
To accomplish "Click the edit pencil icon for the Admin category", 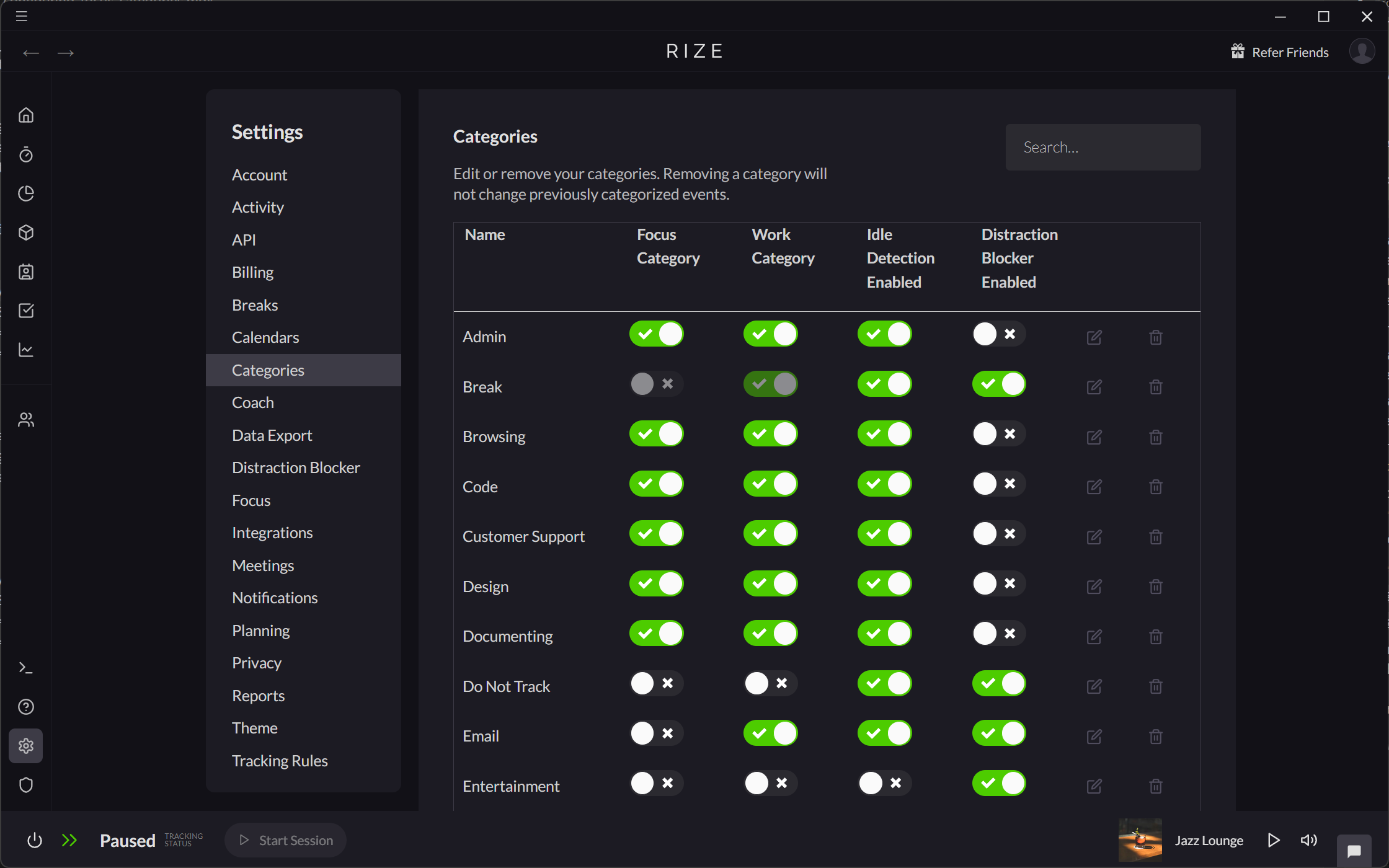I will tap(1094, 337).
